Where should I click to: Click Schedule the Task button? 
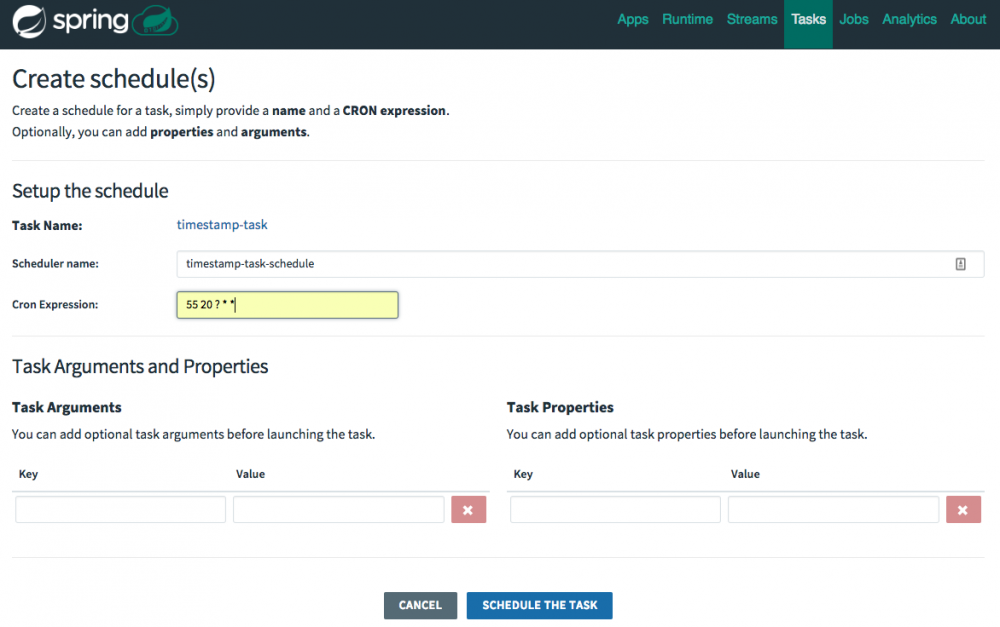pos(540,605)
